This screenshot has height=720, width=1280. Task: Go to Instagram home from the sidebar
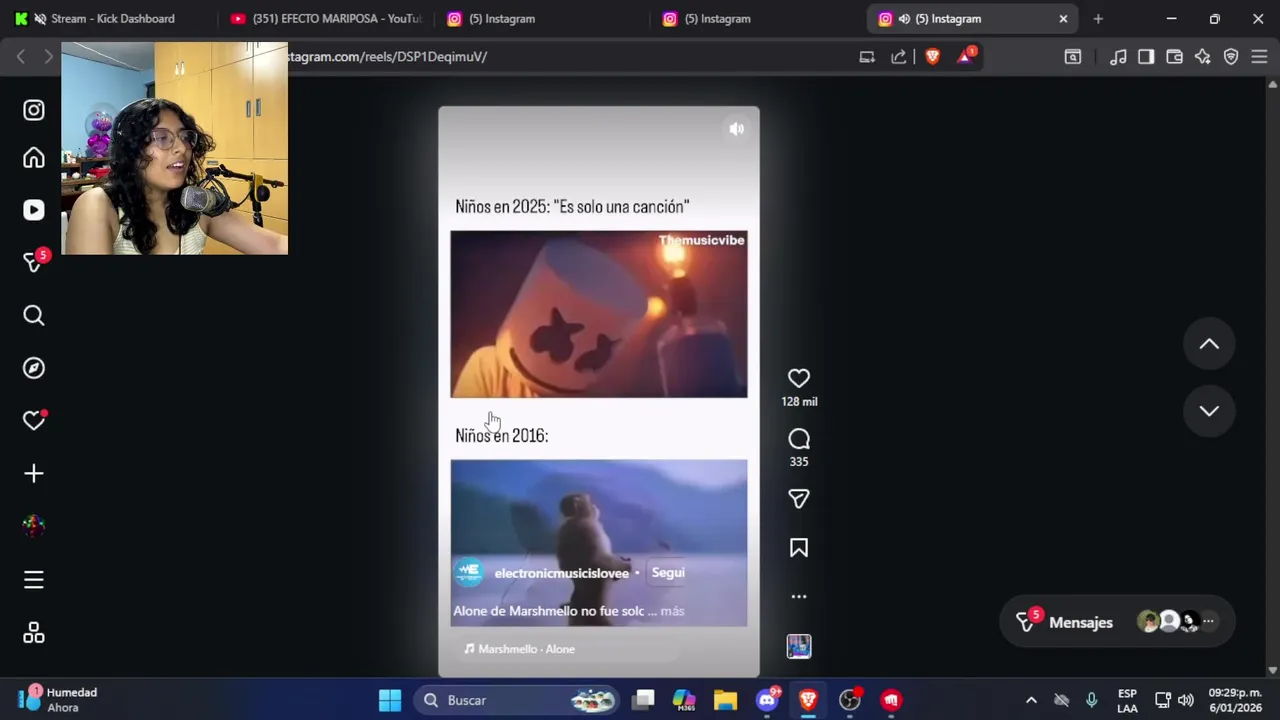tap(34, 158)
